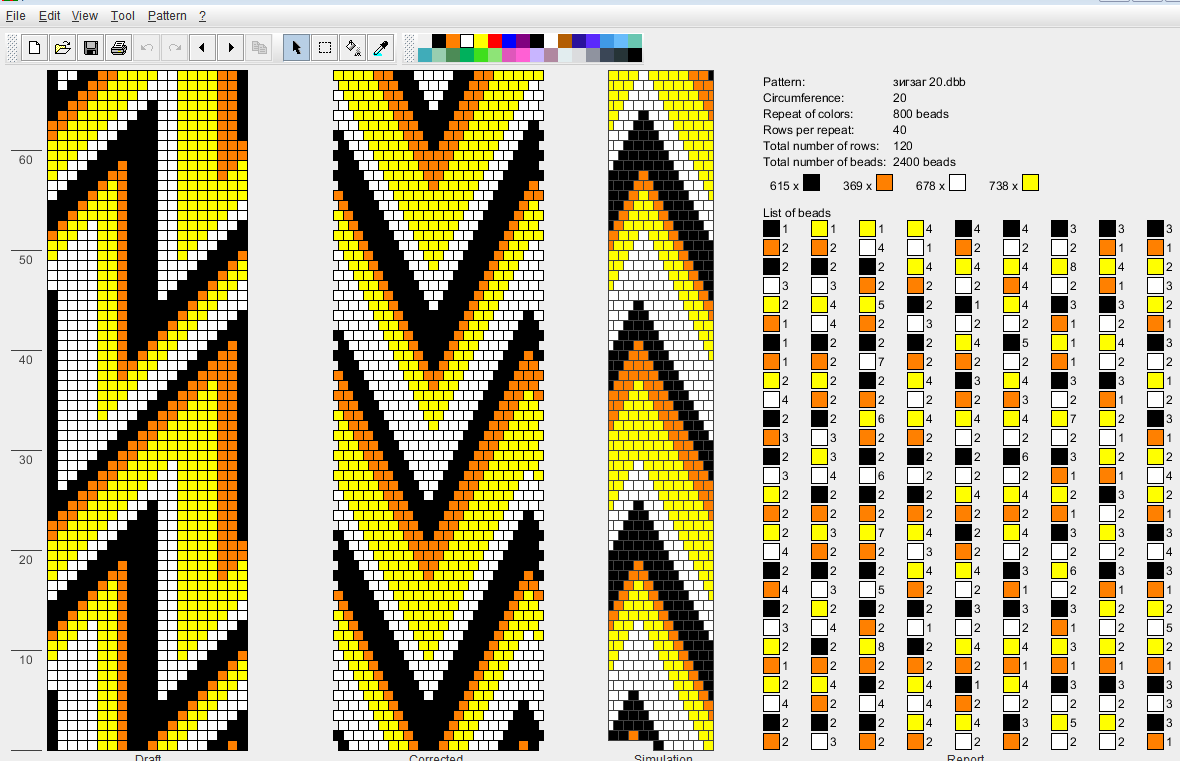Click the black bead swatch beside 615 x
This screenshot has height=761, width=1180.
[x=810, y=183]
